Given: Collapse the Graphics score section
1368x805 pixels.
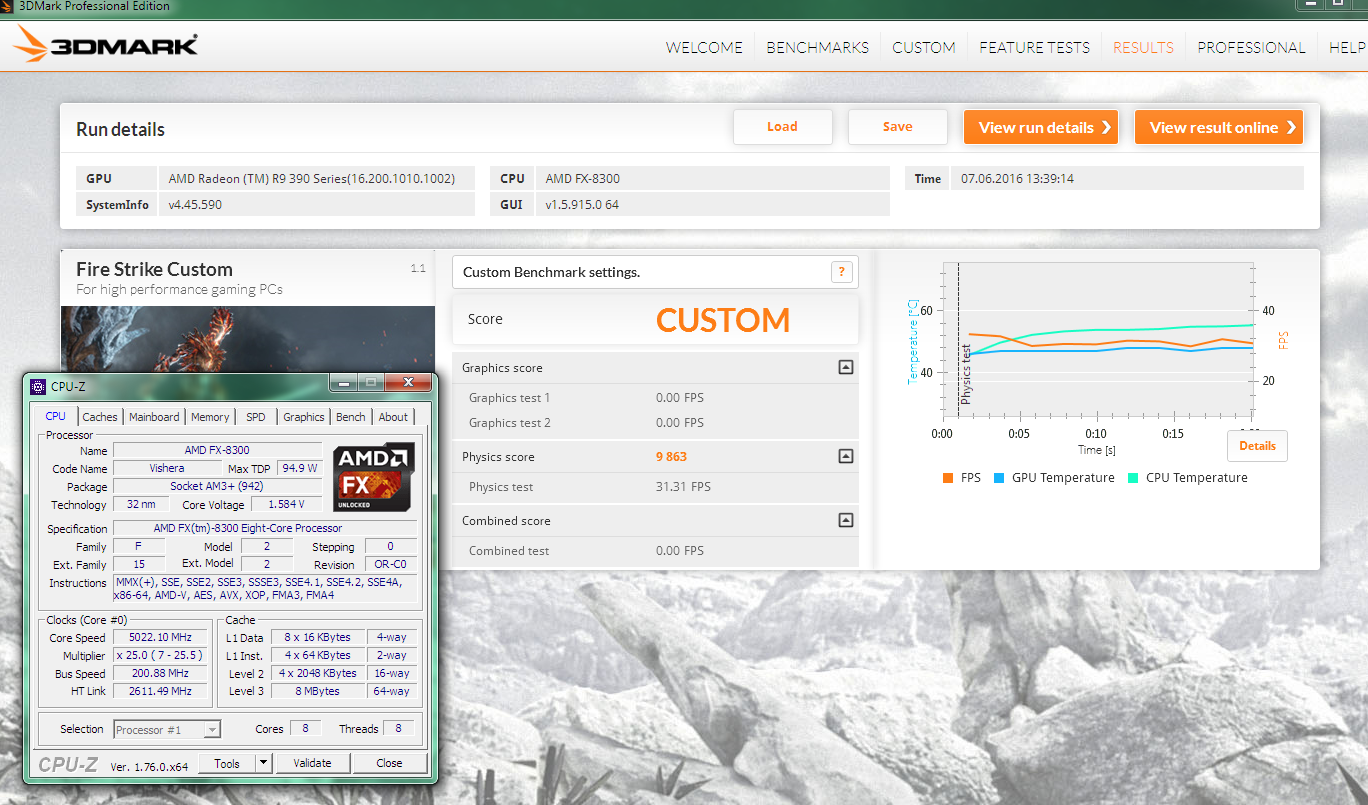Looking at the screenshot, I should 846,368.
